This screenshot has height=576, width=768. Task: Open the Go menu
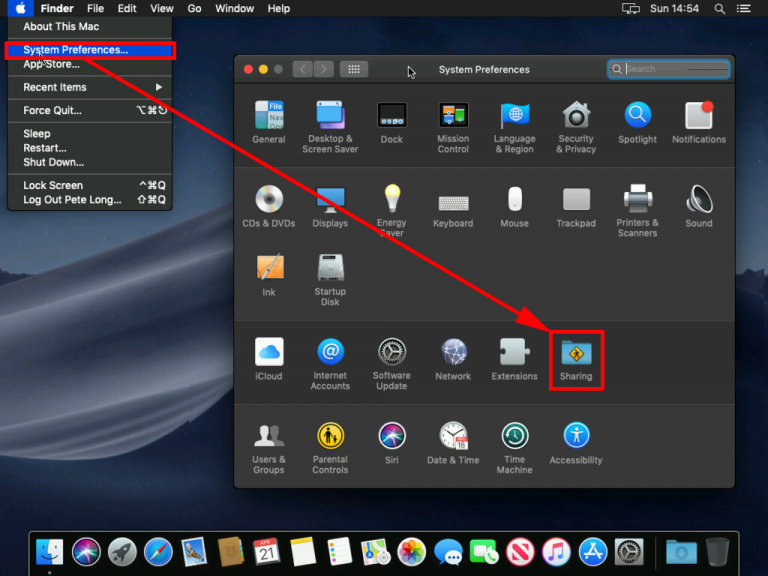[x=194, y=8]
